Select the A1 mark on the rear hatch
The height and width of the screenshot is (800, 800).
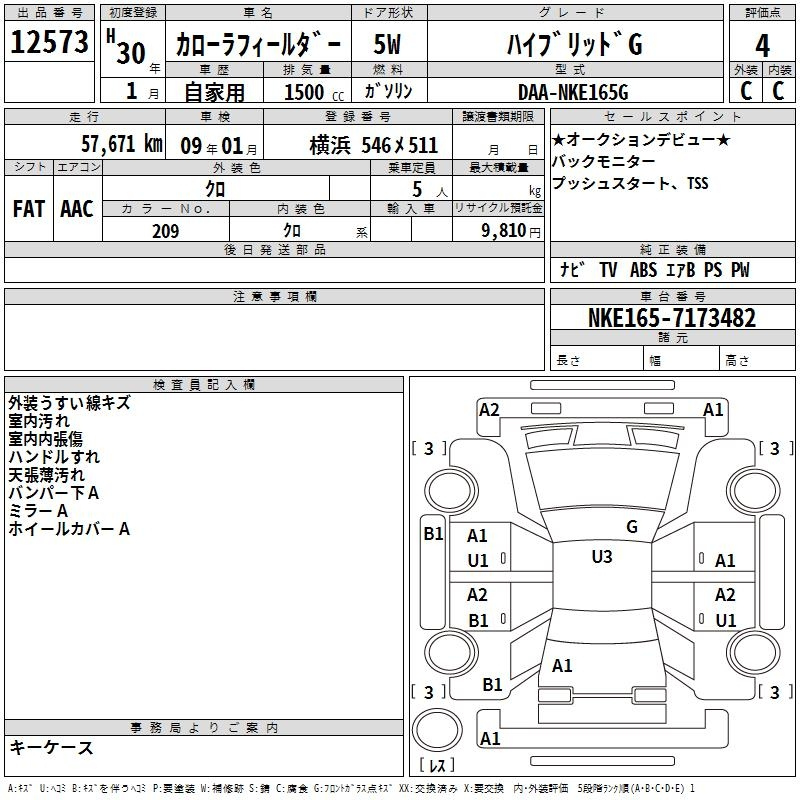(562, 666)
